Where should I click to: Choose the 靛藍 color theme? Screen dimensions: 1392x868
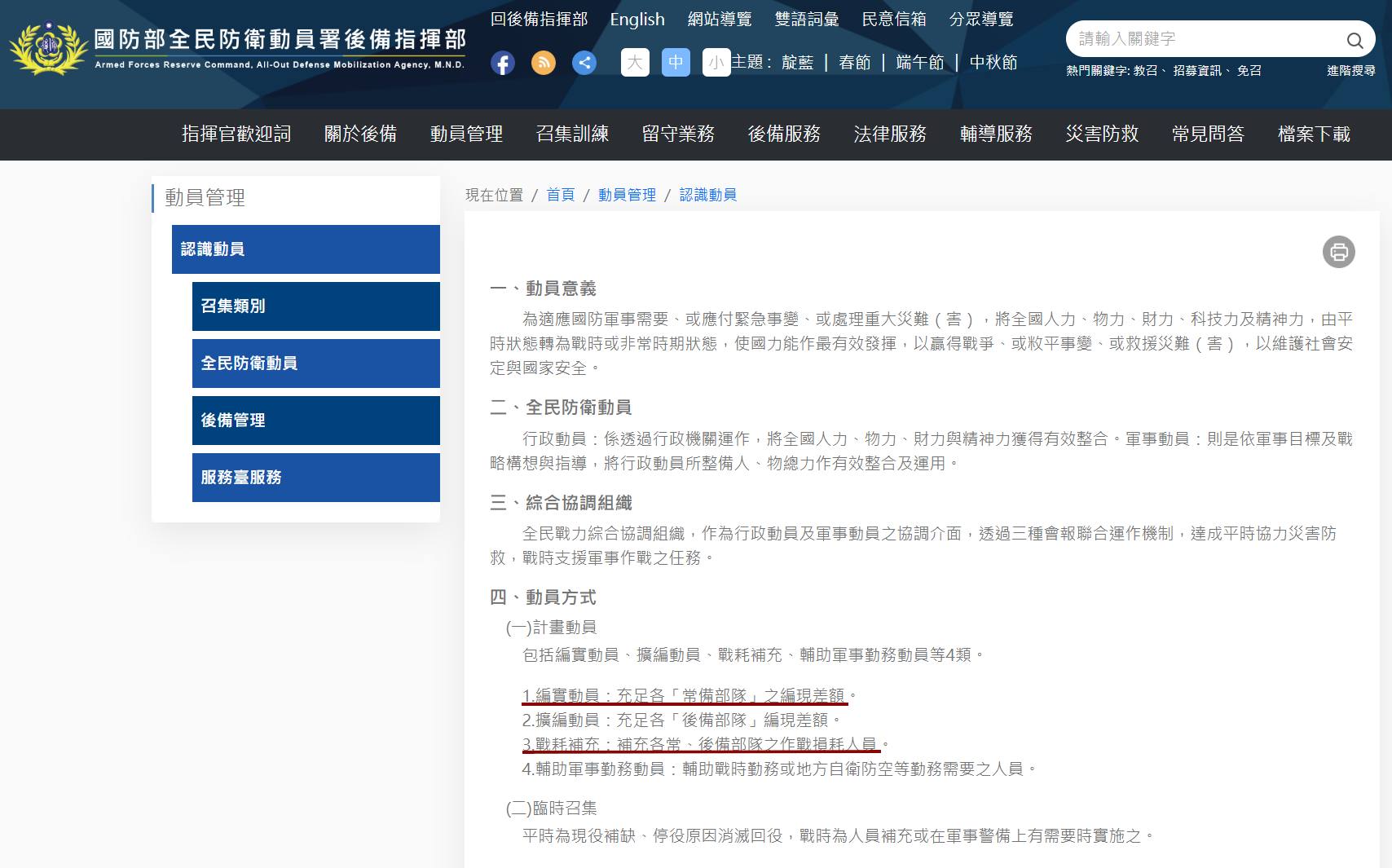click(x=797, y=63)
